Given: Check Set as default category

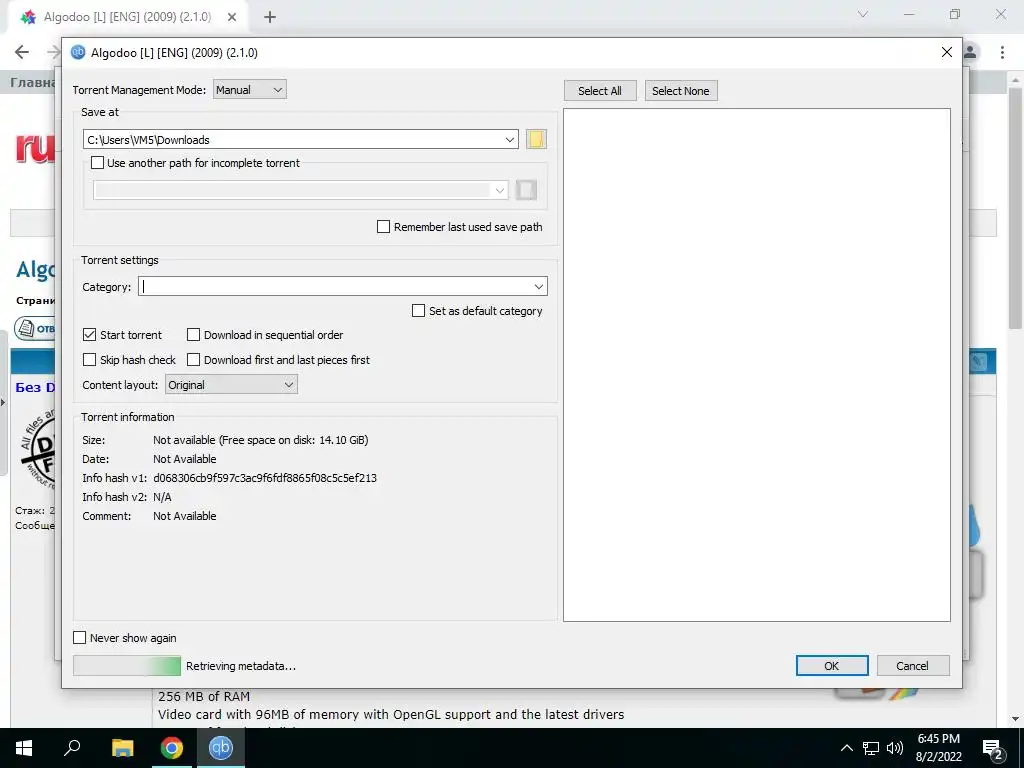Looking at the screenshot, I should (x=419, y=311).
